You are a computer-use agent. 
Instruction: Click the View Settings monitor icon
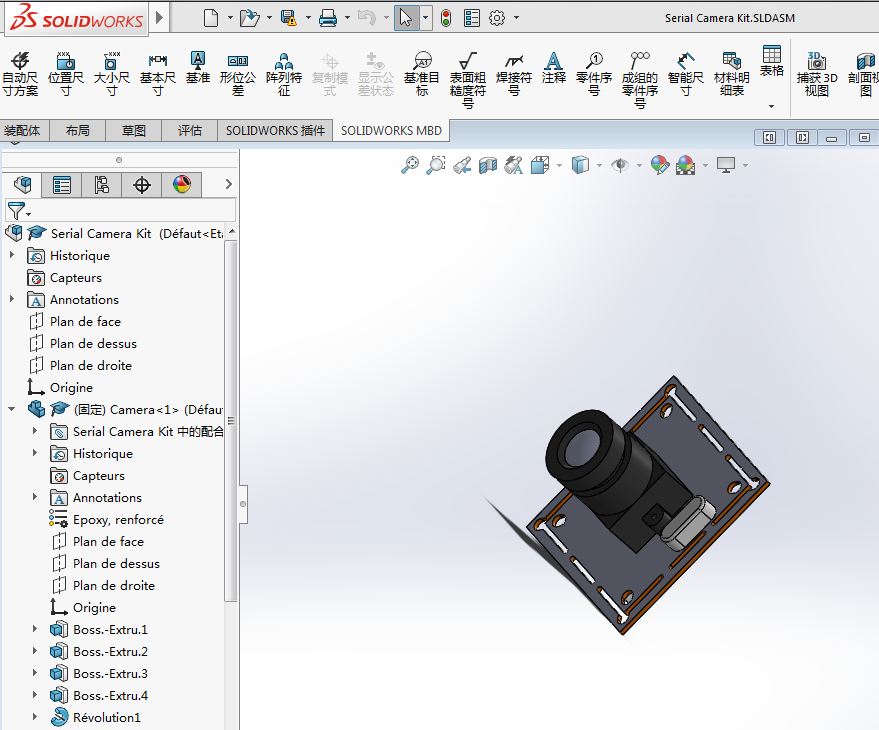pyautogui.click(x=726, y=165)
